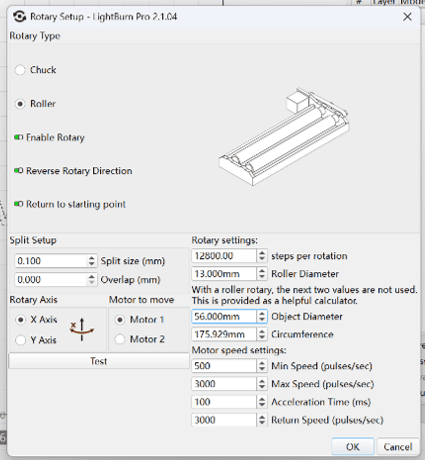Click the Overlap input field
The height and width of the screenshot is (460, 425).
51,279
